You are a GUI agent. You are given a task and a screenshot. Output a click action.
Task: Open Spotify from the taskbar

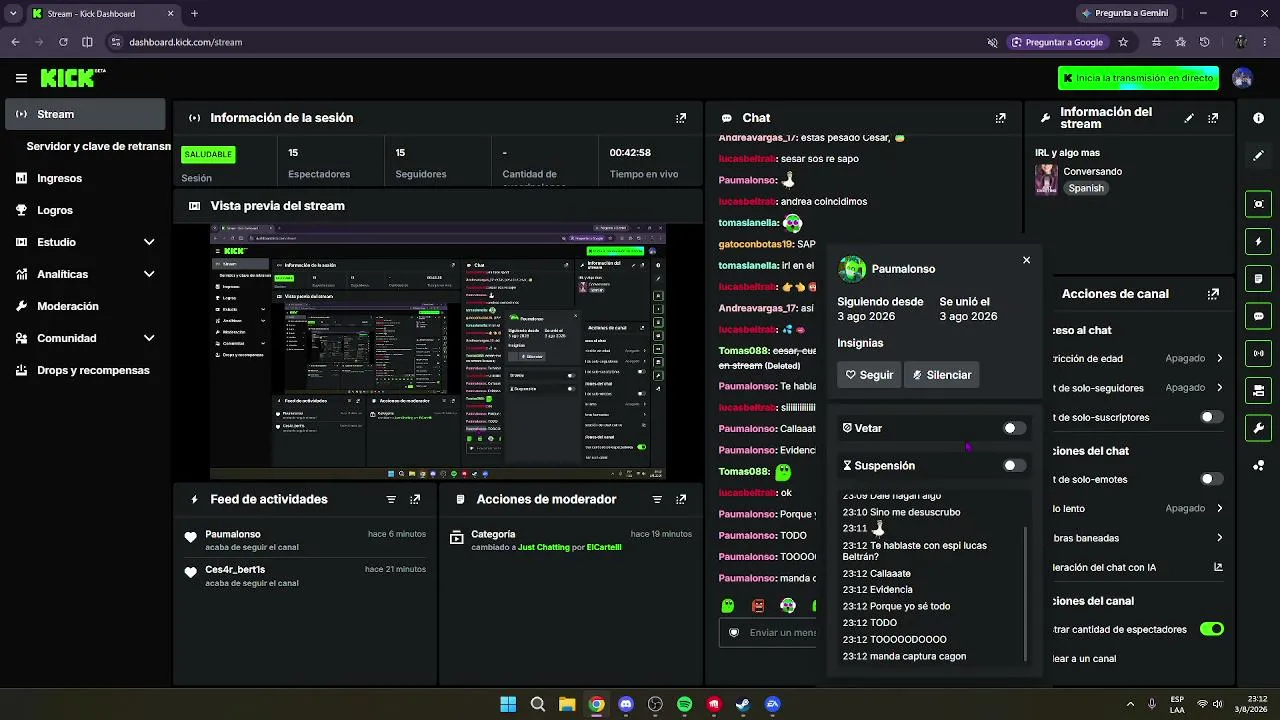684,704
